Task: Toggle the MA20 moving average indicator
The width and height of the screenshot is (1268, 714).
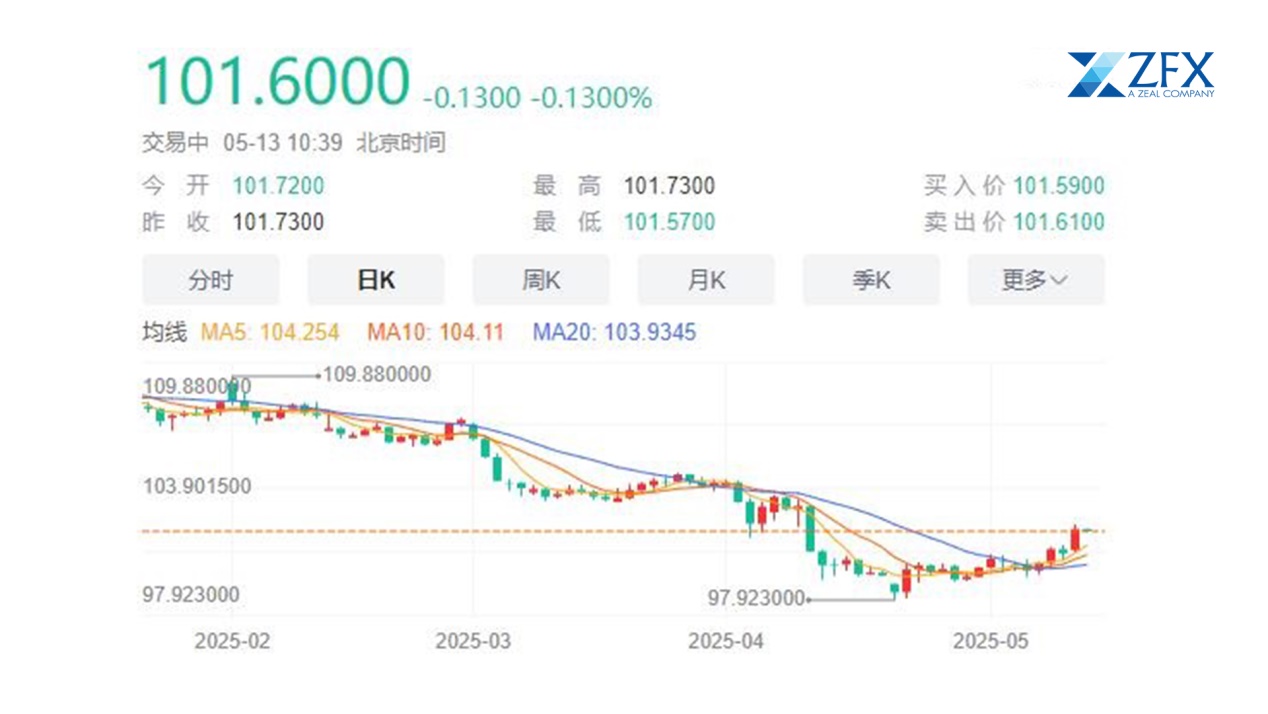Action: [x=613, y=332]
